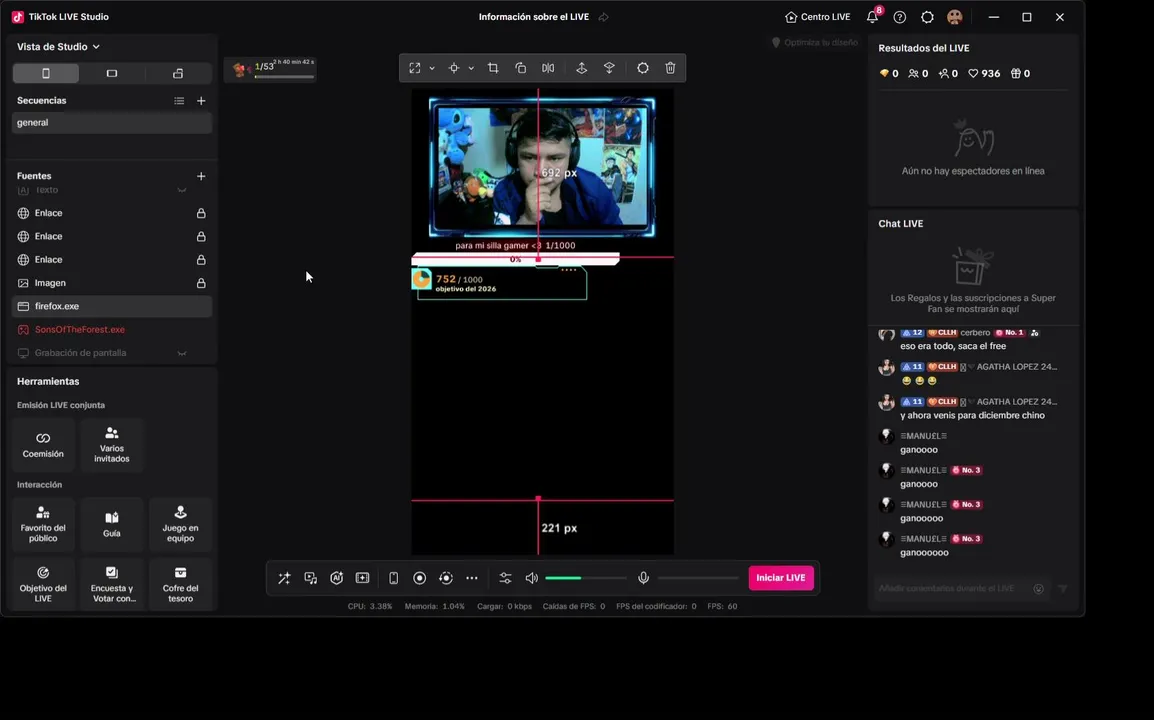The height and width of the screenshot is (720, 1154).
Task: Open source settings gear in the toolbar
Action: [x=643, y=68]
